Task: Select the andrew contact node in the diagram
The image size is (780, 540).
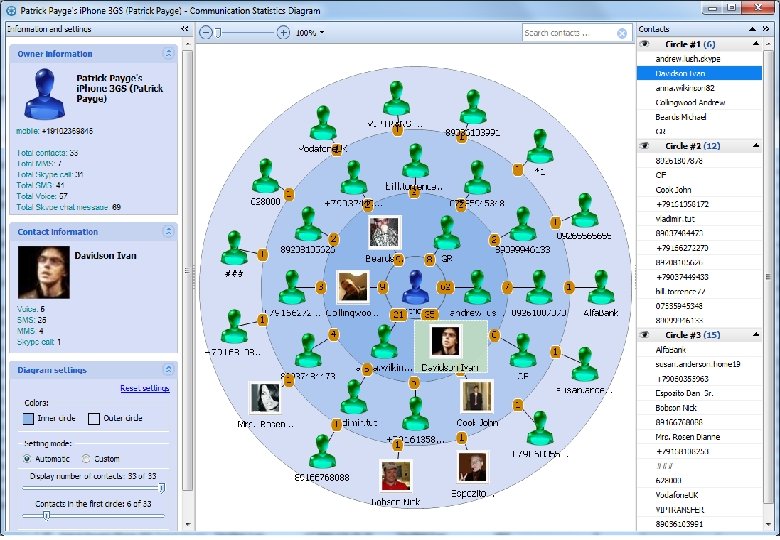Action: (477, 287)
